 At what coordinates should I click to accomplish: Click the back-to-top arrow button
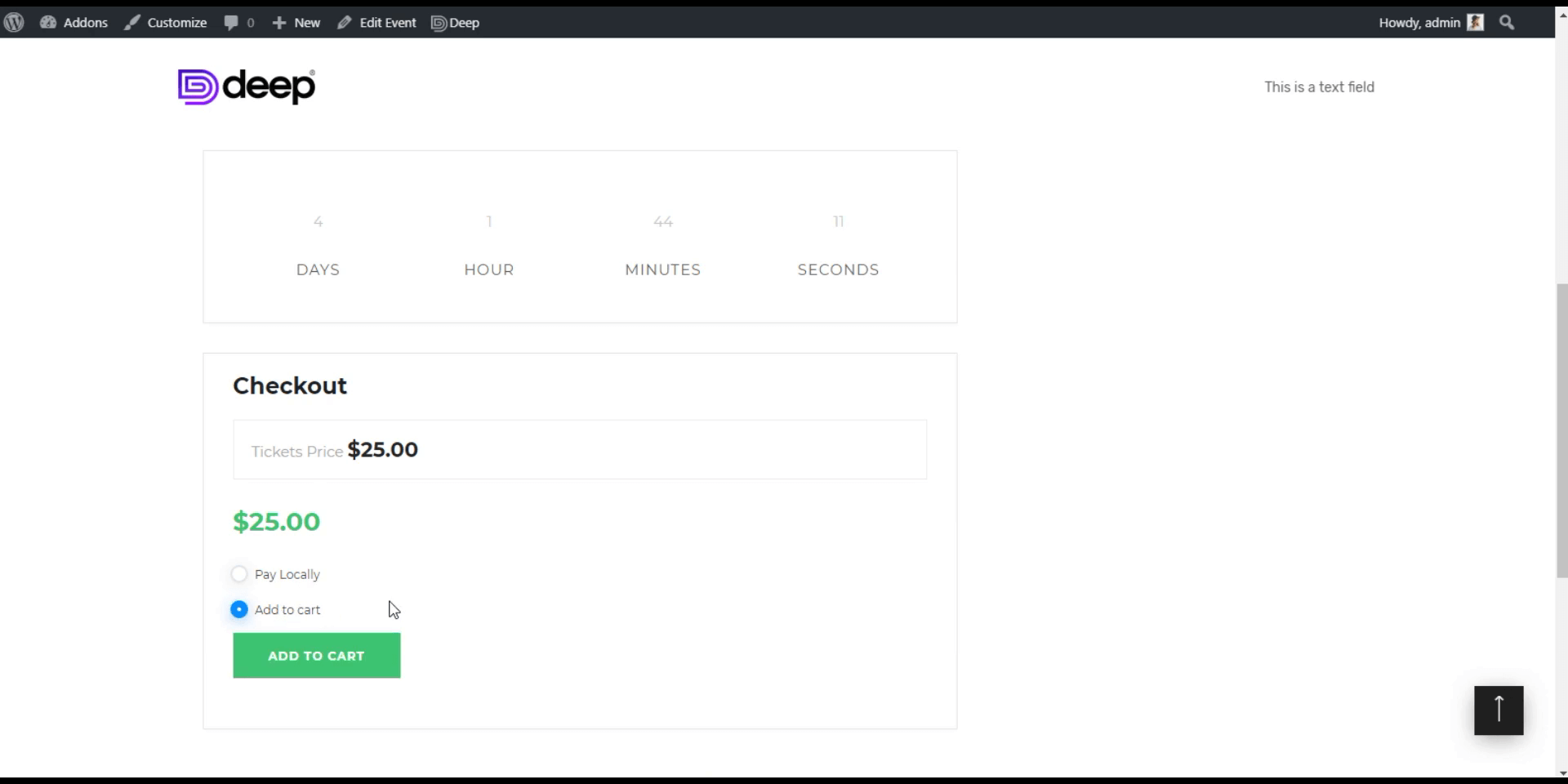coord(1499,710)
